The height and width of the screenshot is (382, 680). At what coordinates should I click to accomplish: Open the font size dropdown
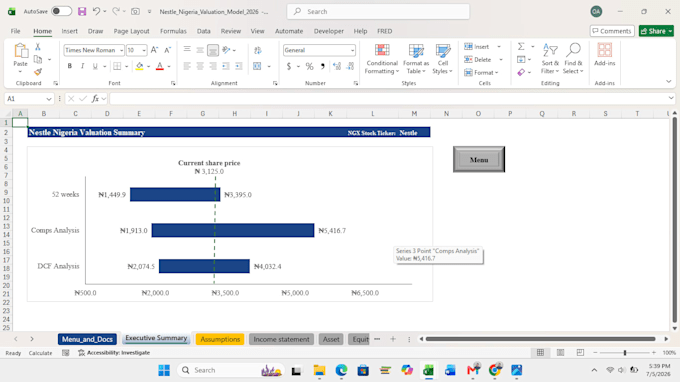[144, 50]
